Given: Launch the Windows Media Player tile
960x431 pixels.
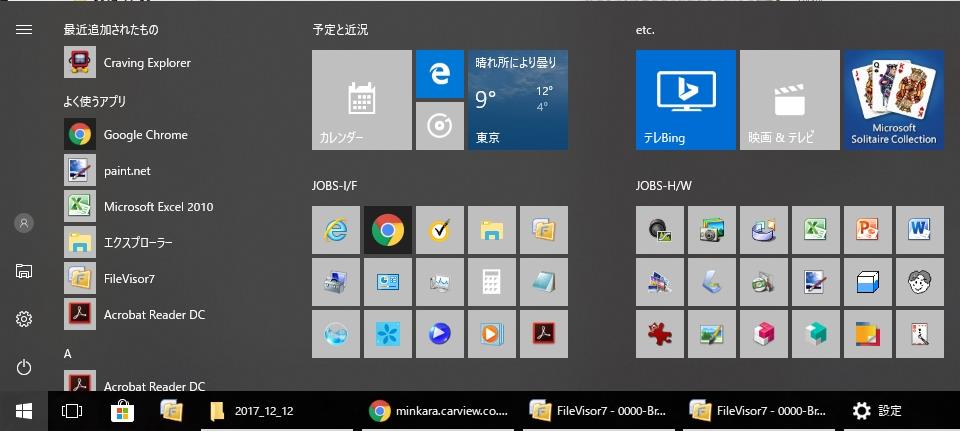Looking at the screenshot, I should pos(492,334).
